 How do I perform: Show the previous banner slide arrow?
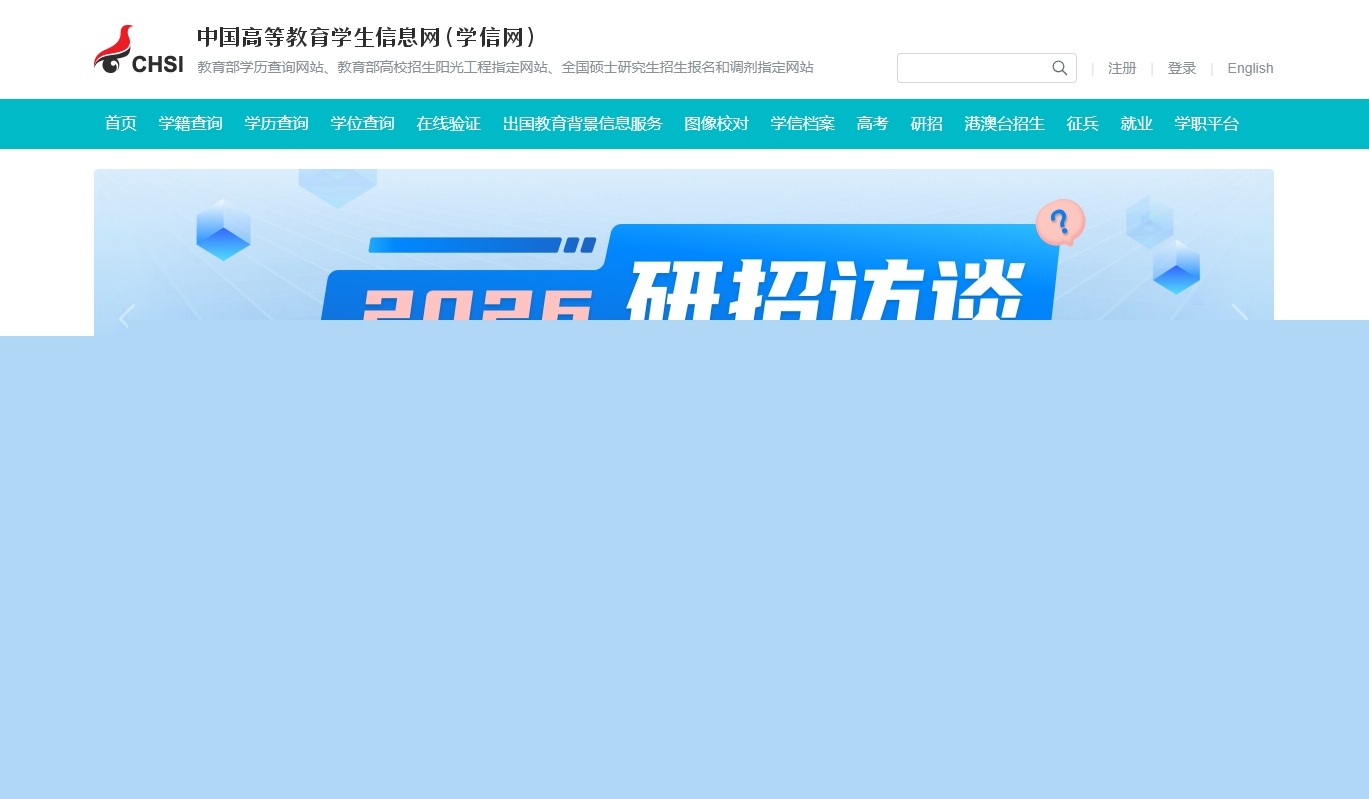[x=126, y=316]
